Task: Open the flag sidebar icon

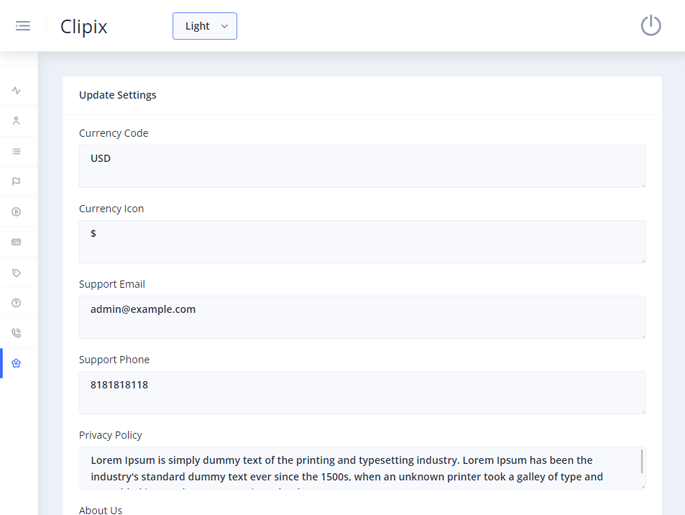Action: [x=16, y=182]
